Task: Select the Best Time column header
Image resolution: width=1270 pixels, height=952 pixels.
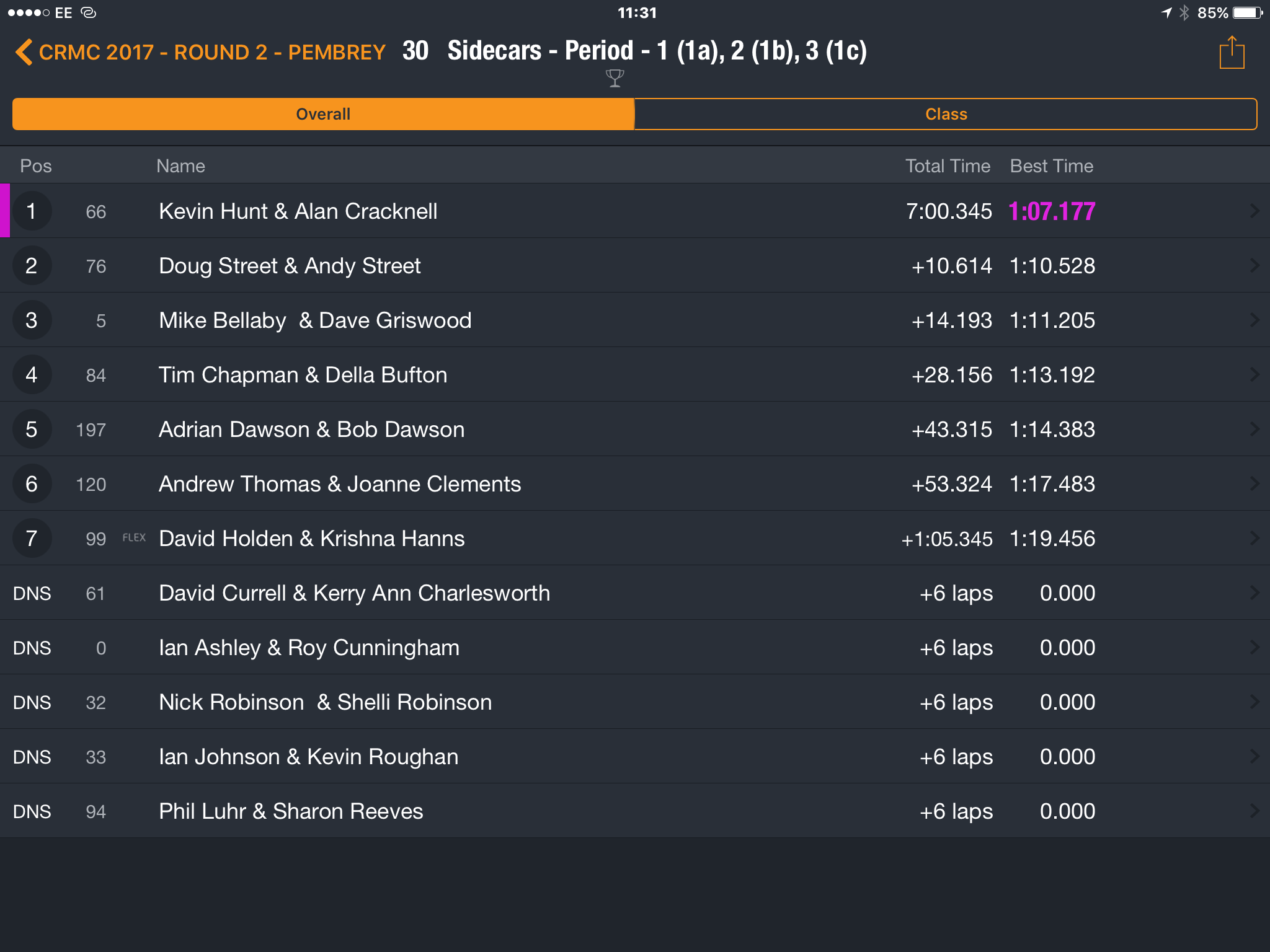Action: point(1052,166)
